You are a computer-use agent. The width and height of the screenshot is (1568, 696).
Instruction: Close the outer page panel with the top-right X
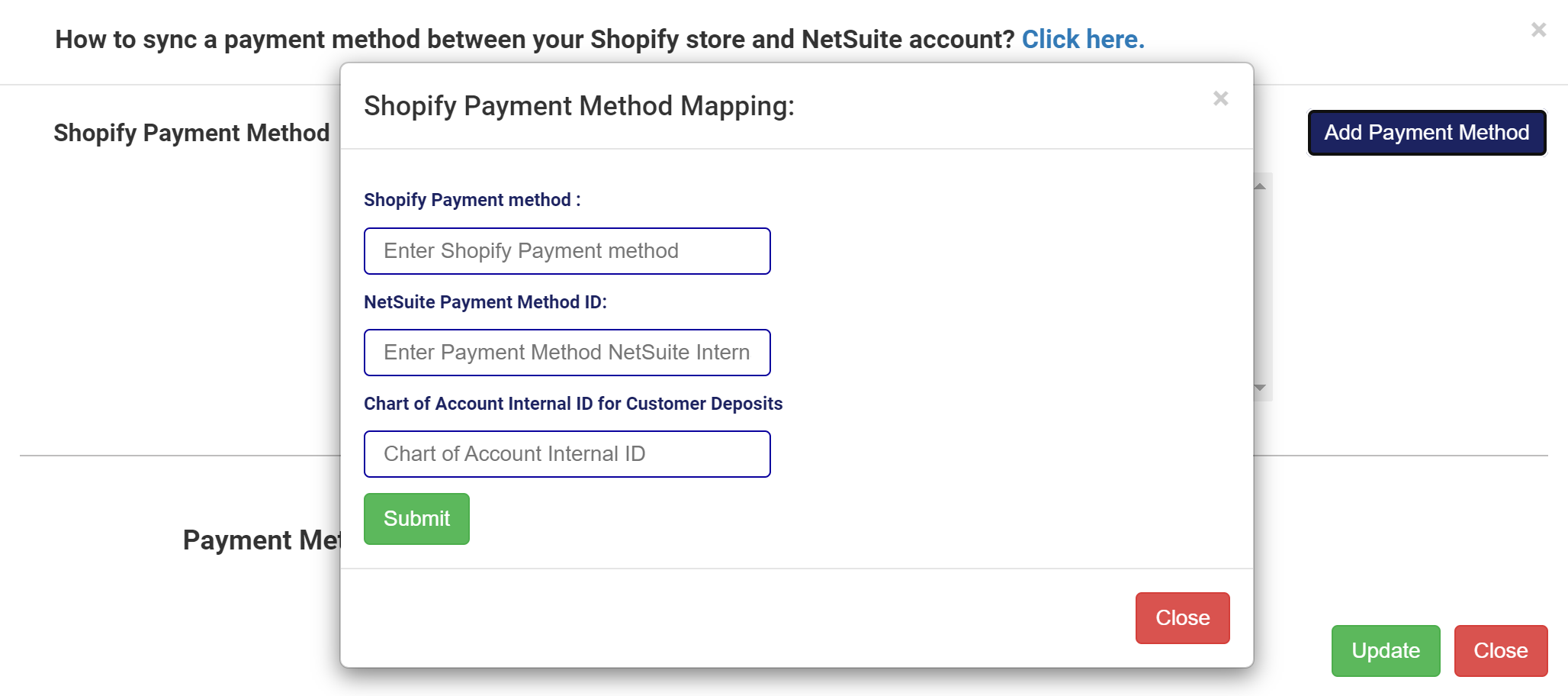(x=1538, y=30)
